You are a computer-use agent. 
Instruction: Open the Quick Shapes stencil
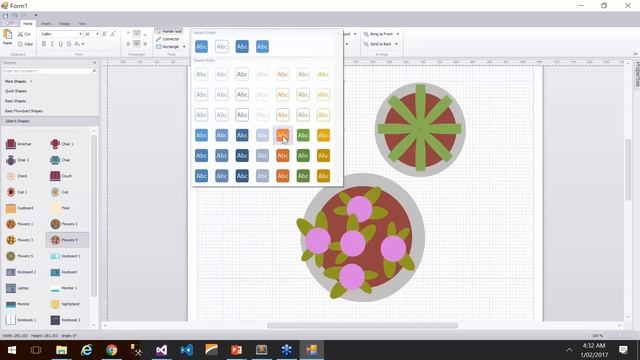point(16,91)
